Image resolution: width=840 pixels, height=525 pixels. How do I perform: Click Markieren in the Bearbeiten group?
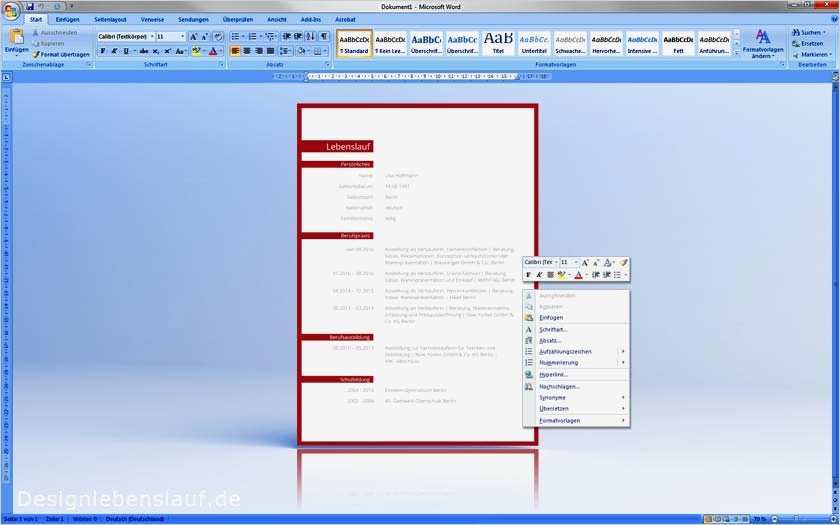coord(813,55)
